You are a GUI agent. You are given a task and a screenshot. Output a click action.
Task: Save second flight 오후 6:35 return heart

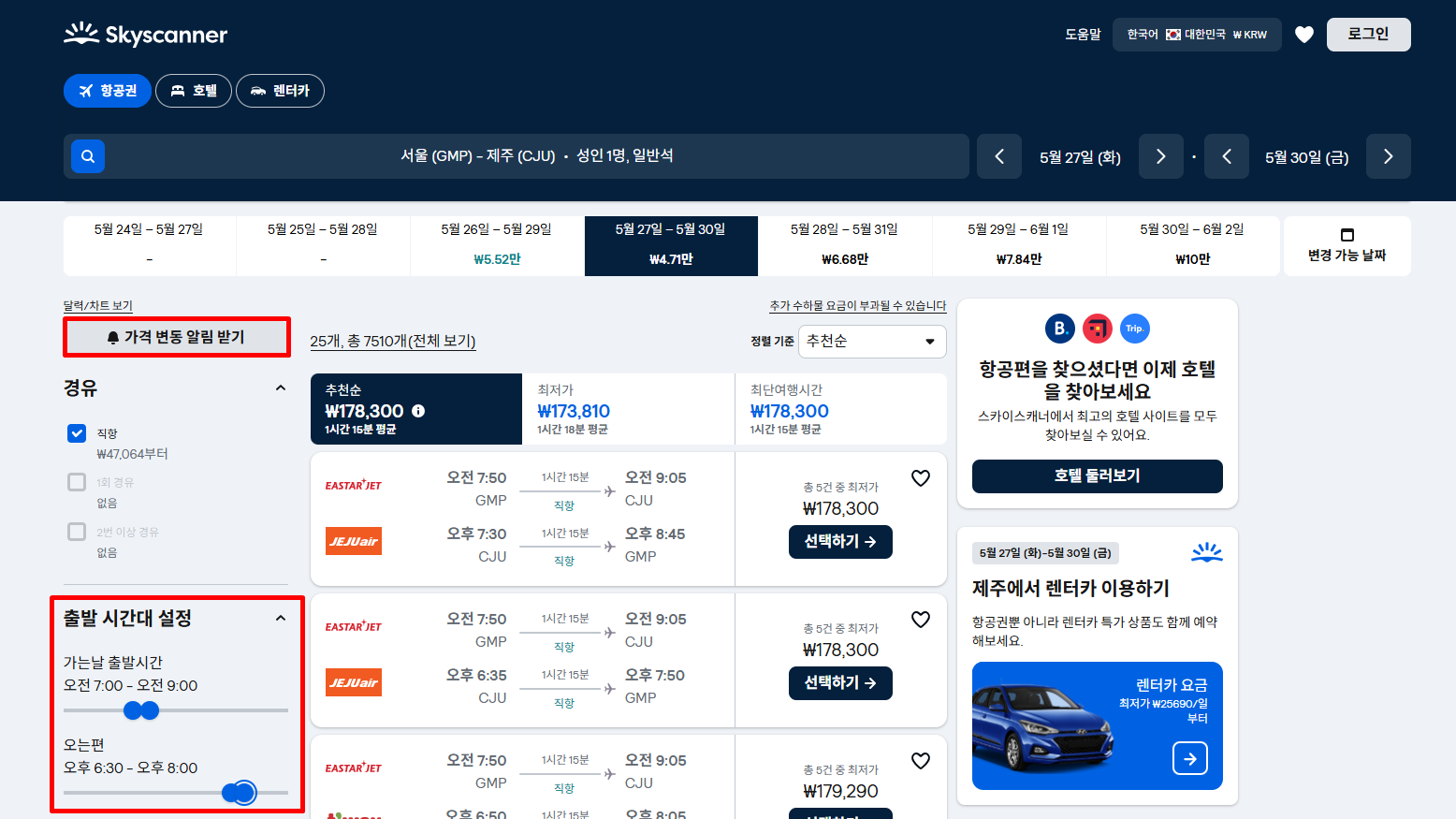(x=921, y=620)
